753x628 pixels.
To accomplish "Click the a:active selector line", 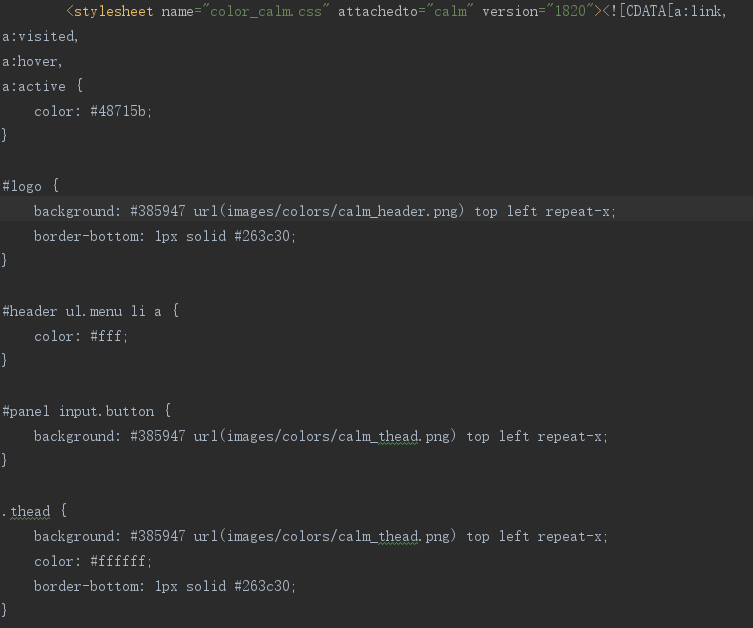I will click(x=42, y=86).
